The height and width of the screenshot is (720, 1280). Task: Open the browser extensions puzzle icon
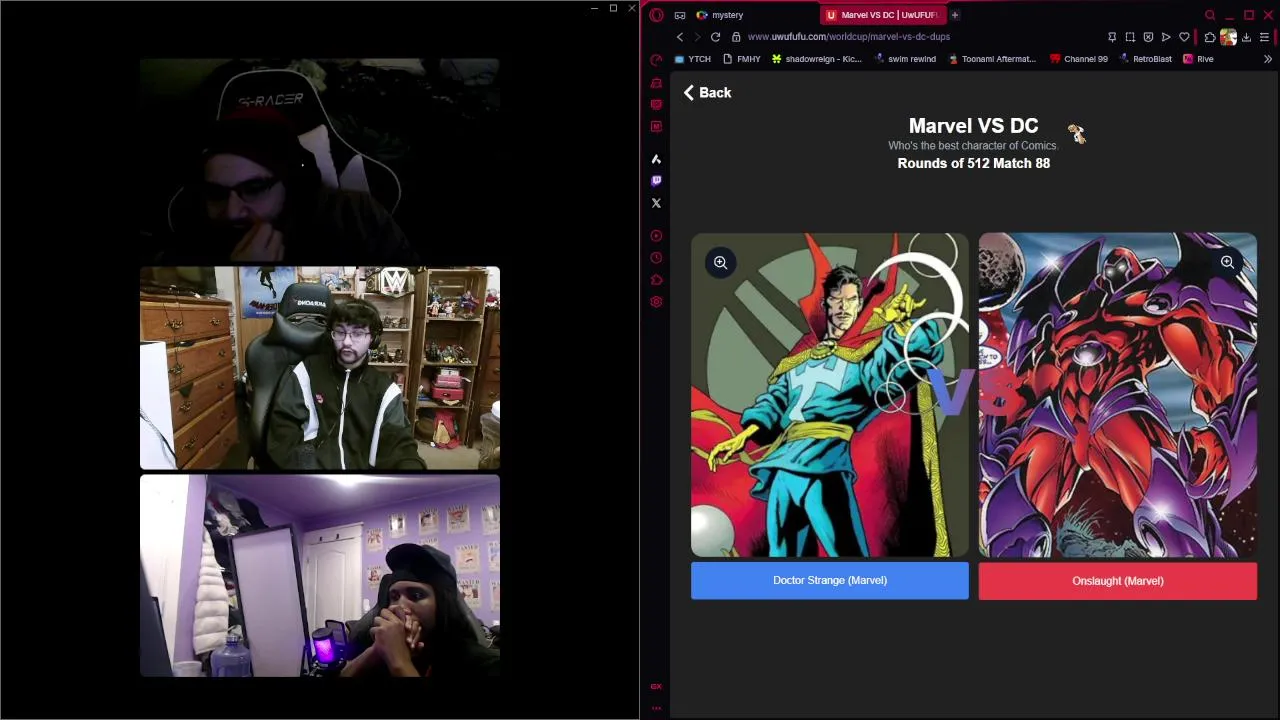(x=1210, y=37)
